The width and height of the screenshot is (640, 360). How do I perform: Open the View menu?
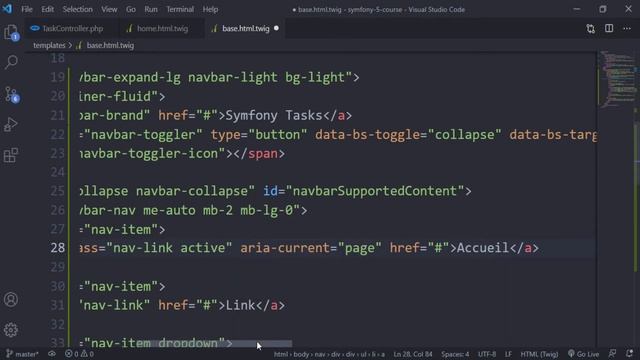(109, 9)
